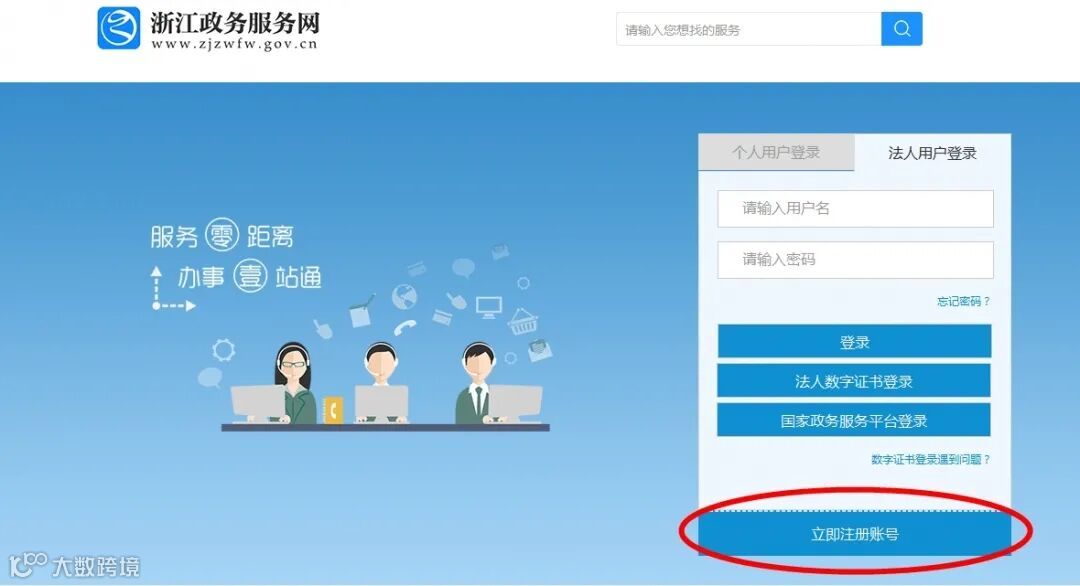Click the envelope icon at illustration's right

[539, 350]
